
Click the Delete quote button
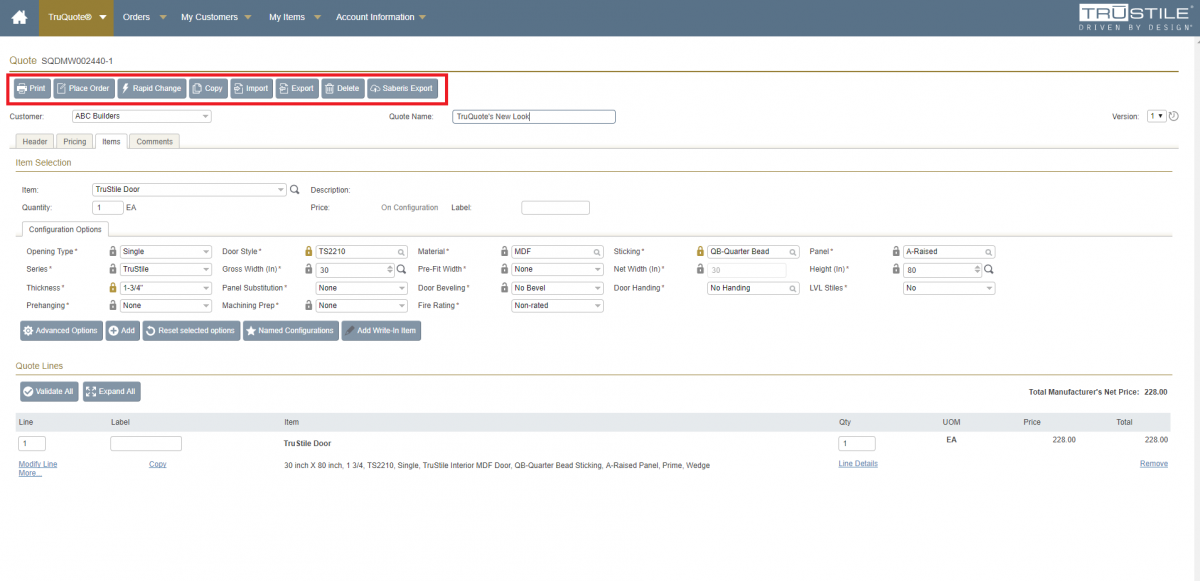pos(343,88)
